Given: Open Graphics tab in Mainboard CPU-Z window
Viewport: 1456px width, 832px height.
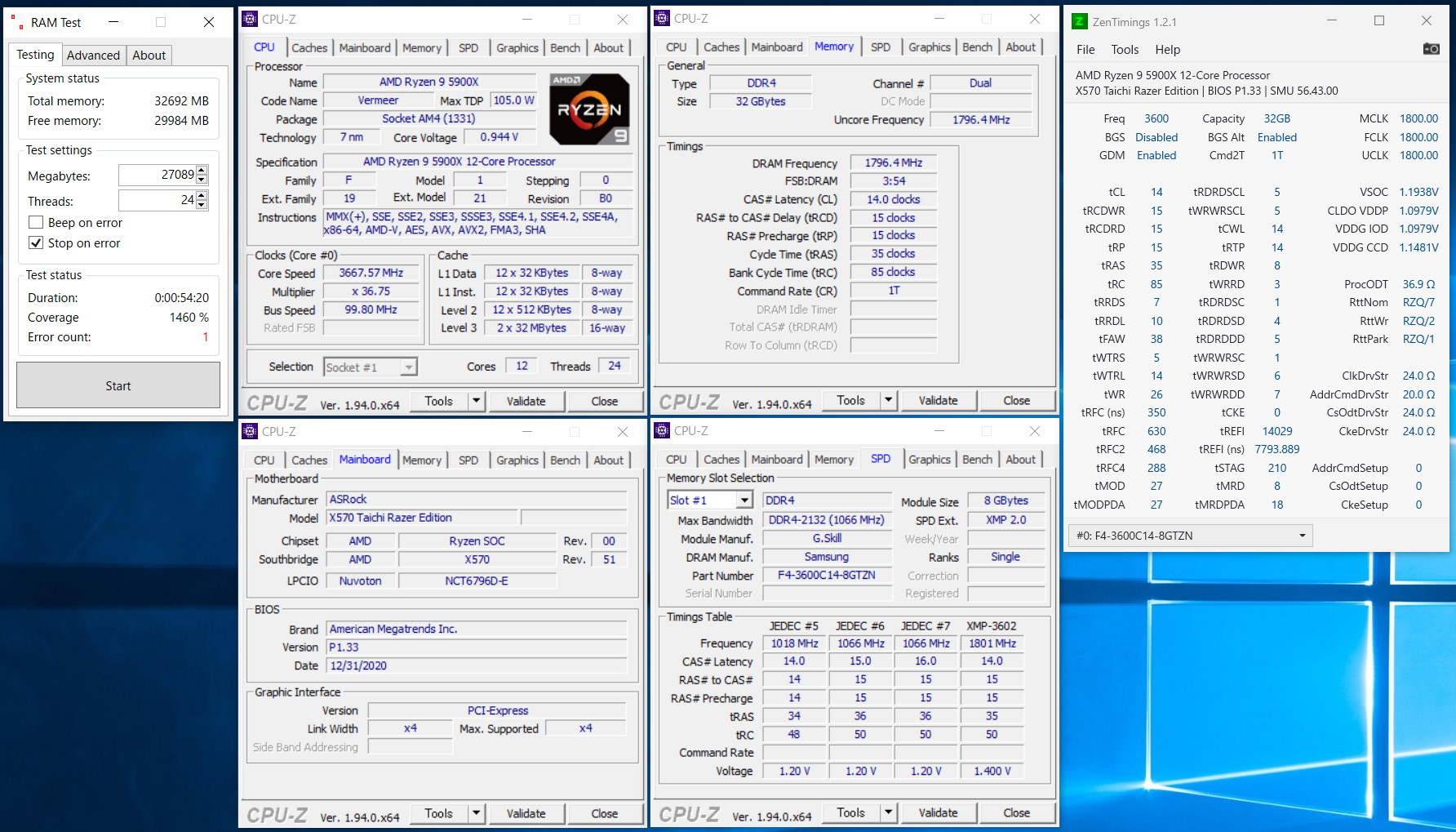Looking at the screenshot, I should 517,460.
